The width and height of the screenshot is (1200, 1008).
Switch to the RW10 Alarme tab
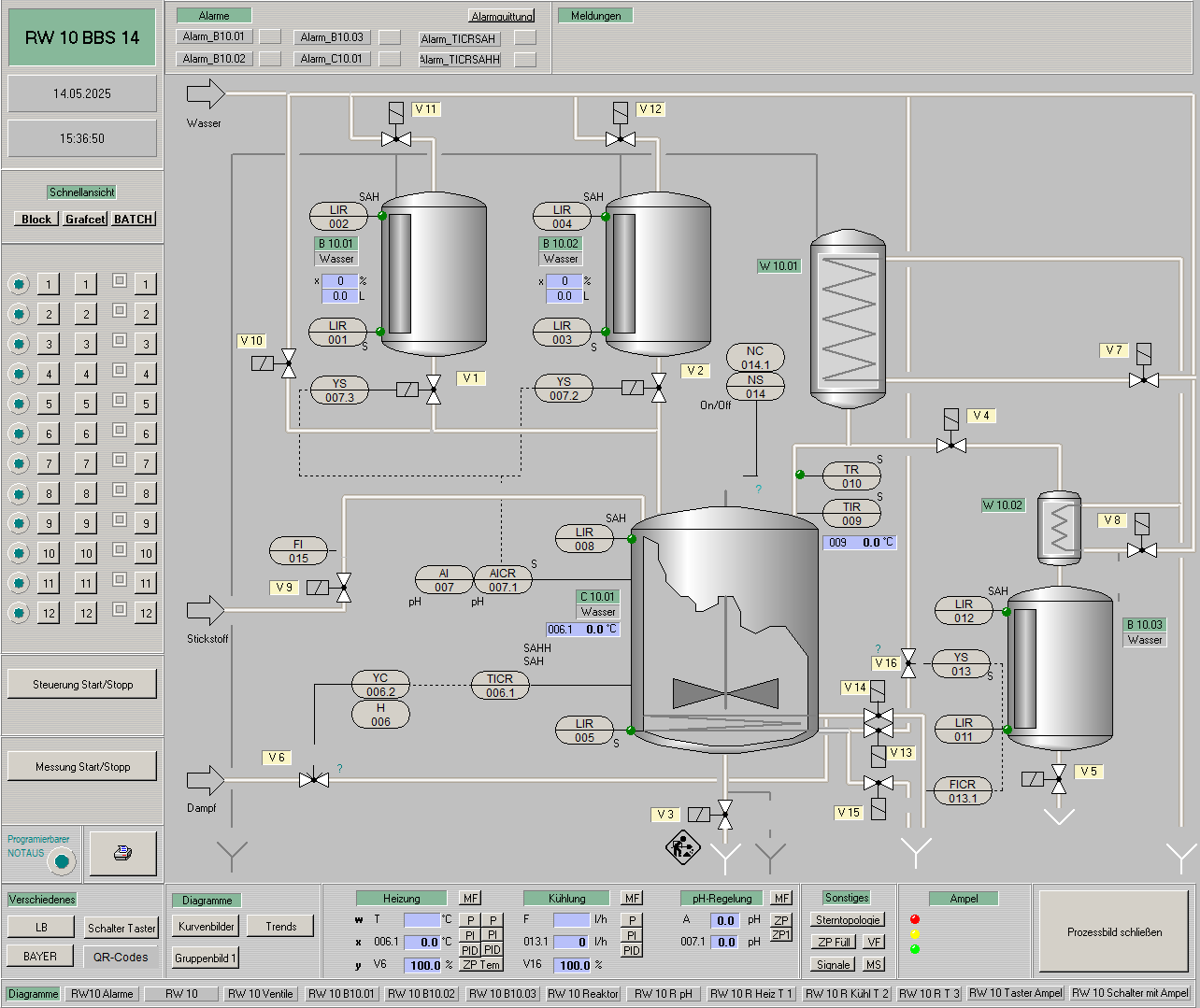tap(102, 994)
